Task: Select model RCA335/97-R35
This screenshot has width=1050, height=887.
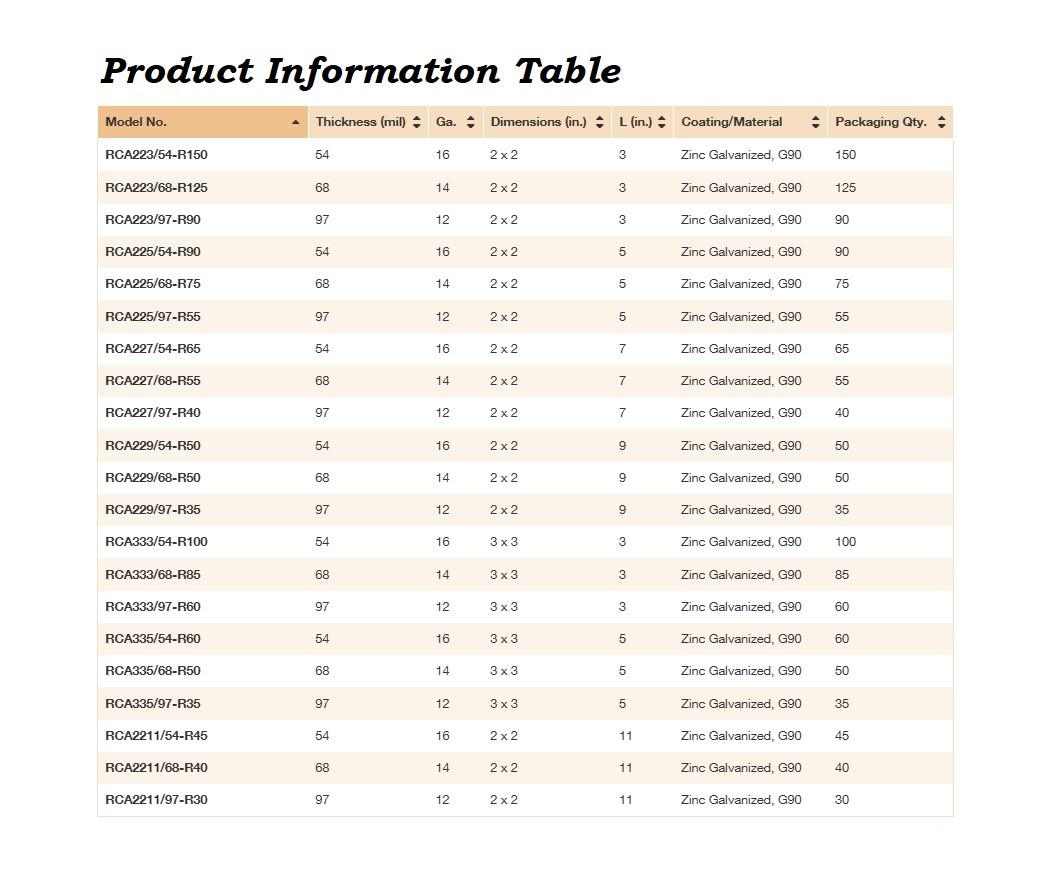Action: (x=153, y=704)
